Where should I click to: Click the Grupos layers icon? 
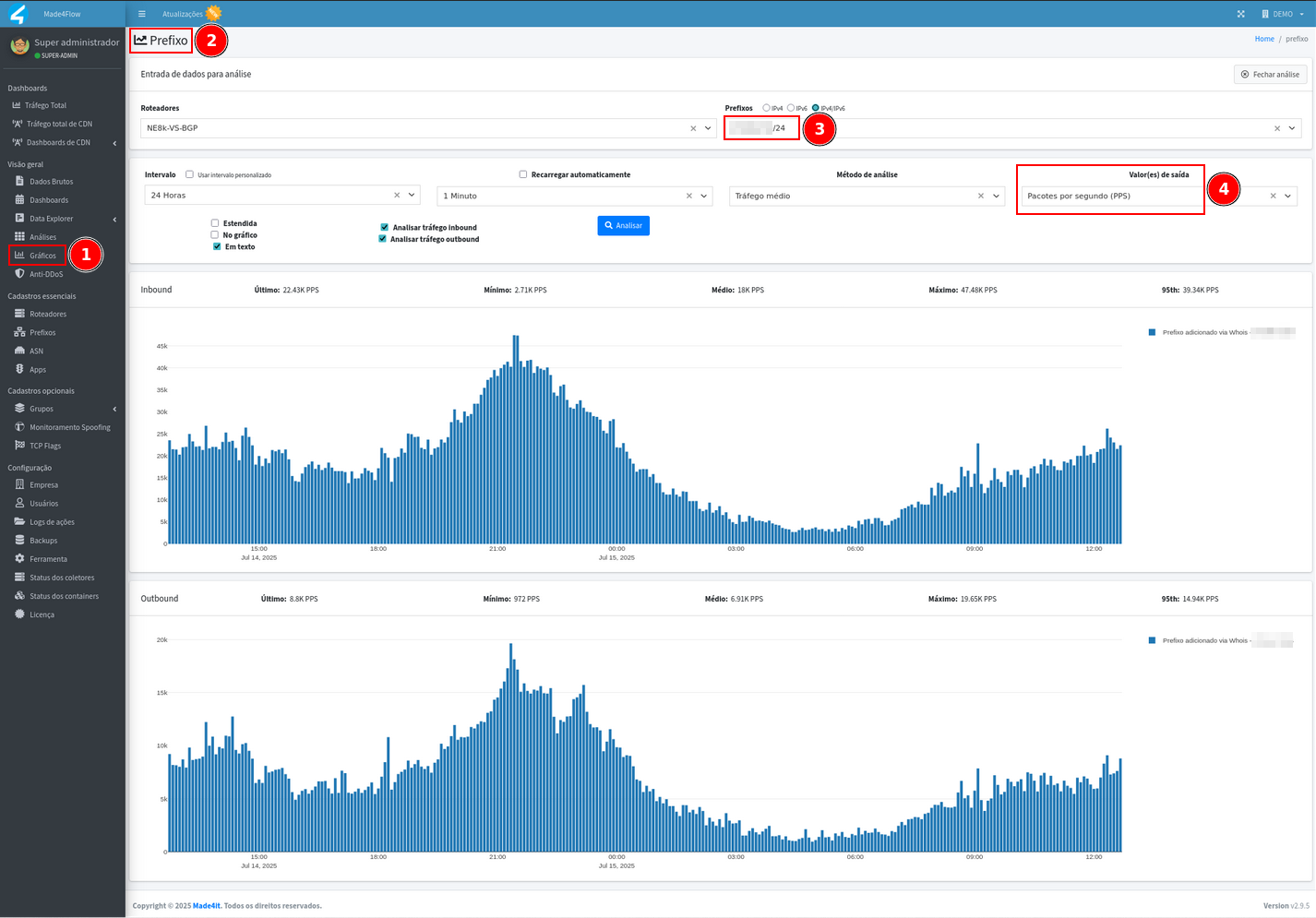[x=19, y=408]
